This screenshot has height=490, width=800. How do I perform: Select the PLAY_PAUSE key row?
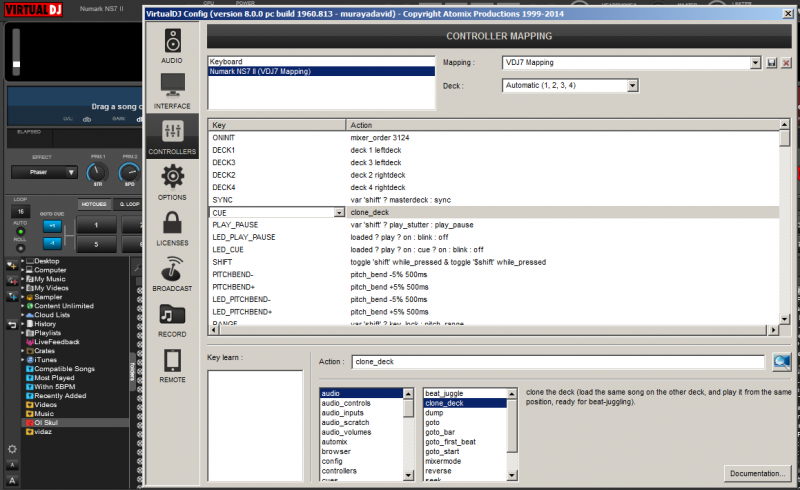(x=493, y=225)
